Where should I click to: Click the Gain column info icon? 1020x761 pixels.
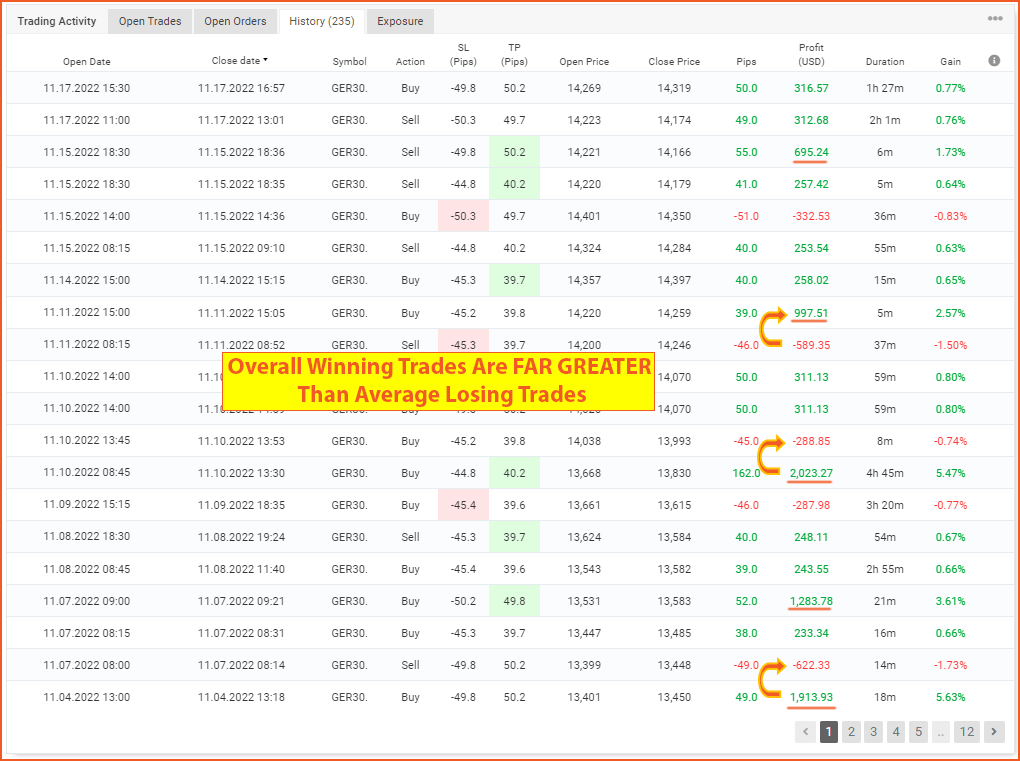pos(994,60)
